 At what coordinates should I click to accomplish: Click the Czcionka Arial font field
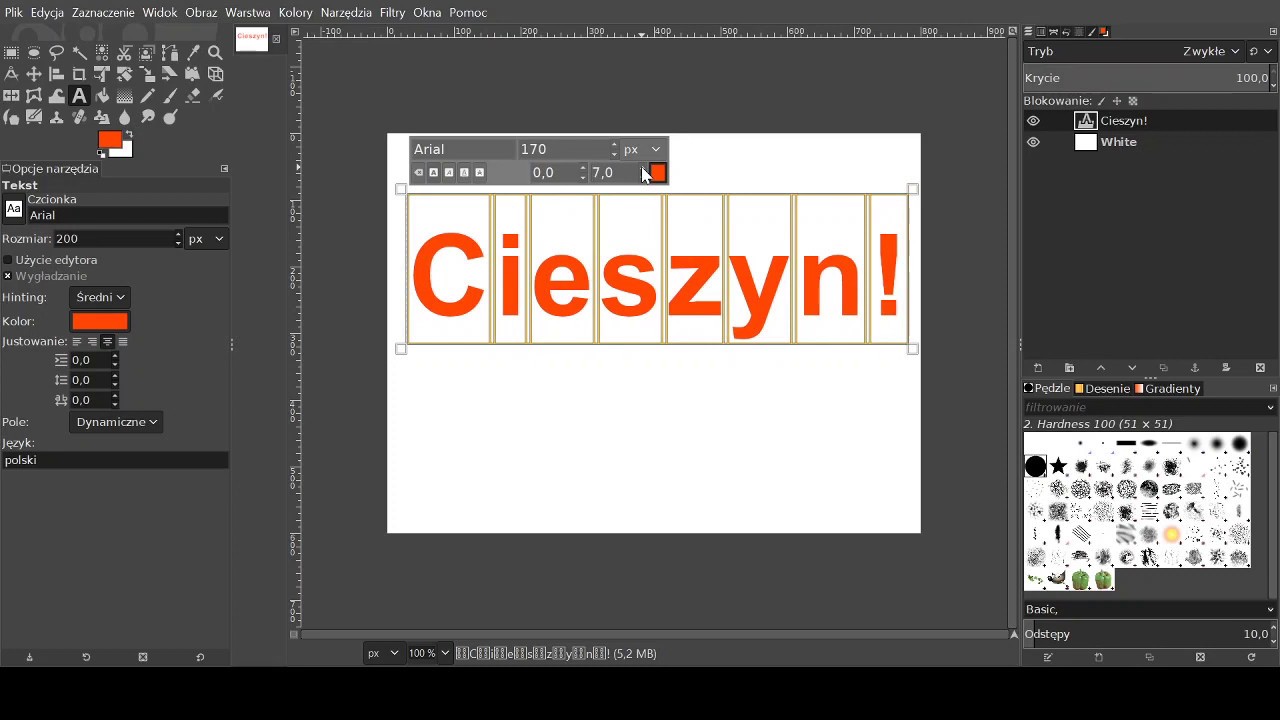coord(127,215)
